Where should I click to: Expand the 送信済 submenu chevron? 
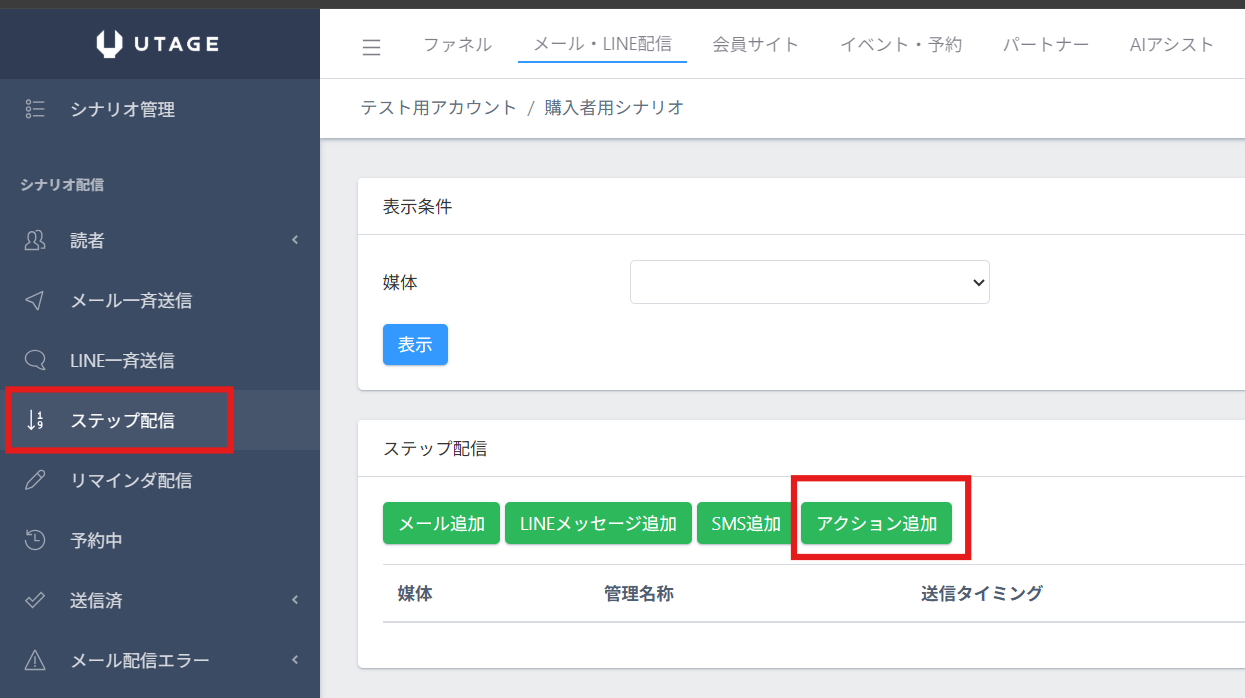pyautogui.click(x=295, y=600)
